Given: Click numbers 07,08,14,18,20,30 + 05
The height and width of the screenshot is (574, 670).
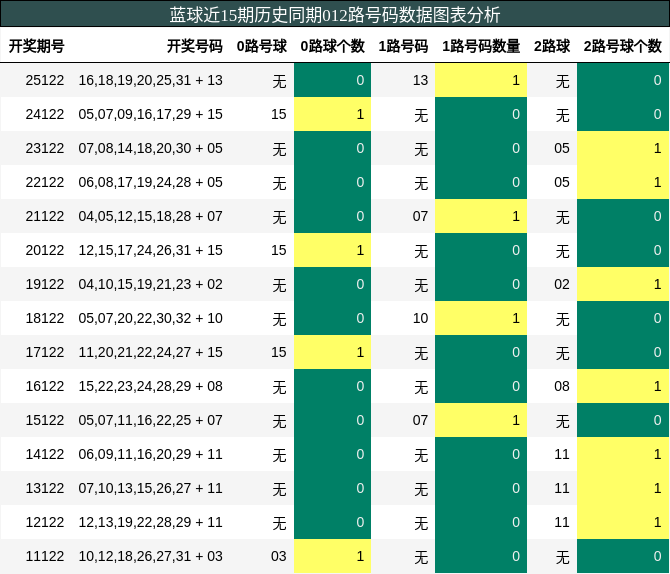Looking at the screenshot, I should (x=150, y=148).
